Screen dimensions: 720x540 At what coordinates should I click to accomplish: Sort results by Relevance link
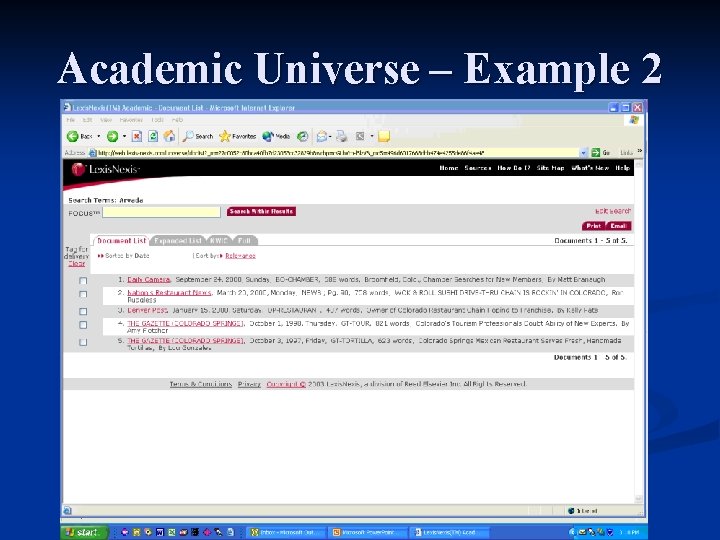[240, 256]
